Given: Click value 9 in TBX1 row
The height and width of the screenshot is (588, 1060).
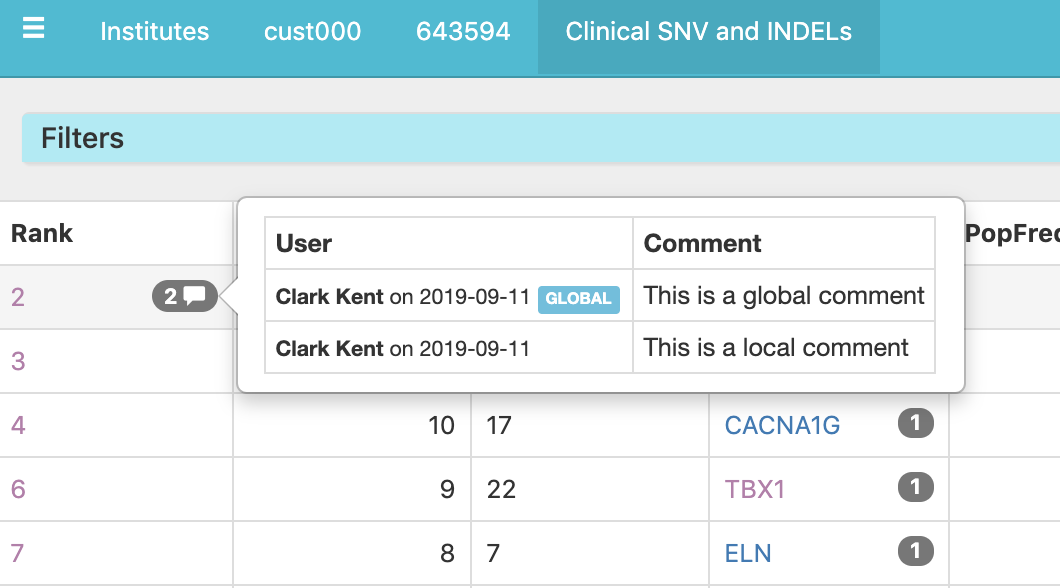Looking at the screenshot, I should point(447,489).
